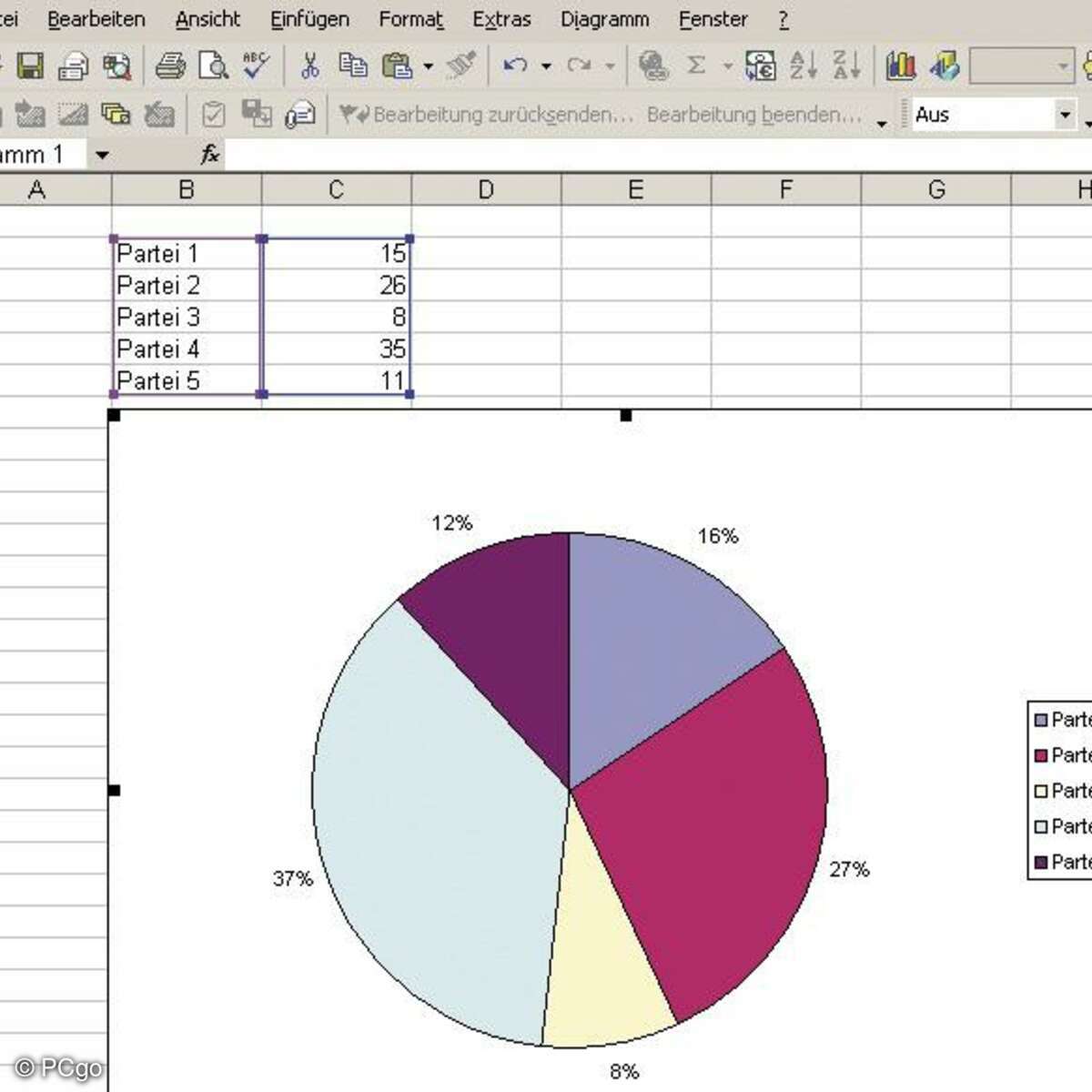Run the ABC spelling check
1092x1092 pixels.
click(256, 66)
